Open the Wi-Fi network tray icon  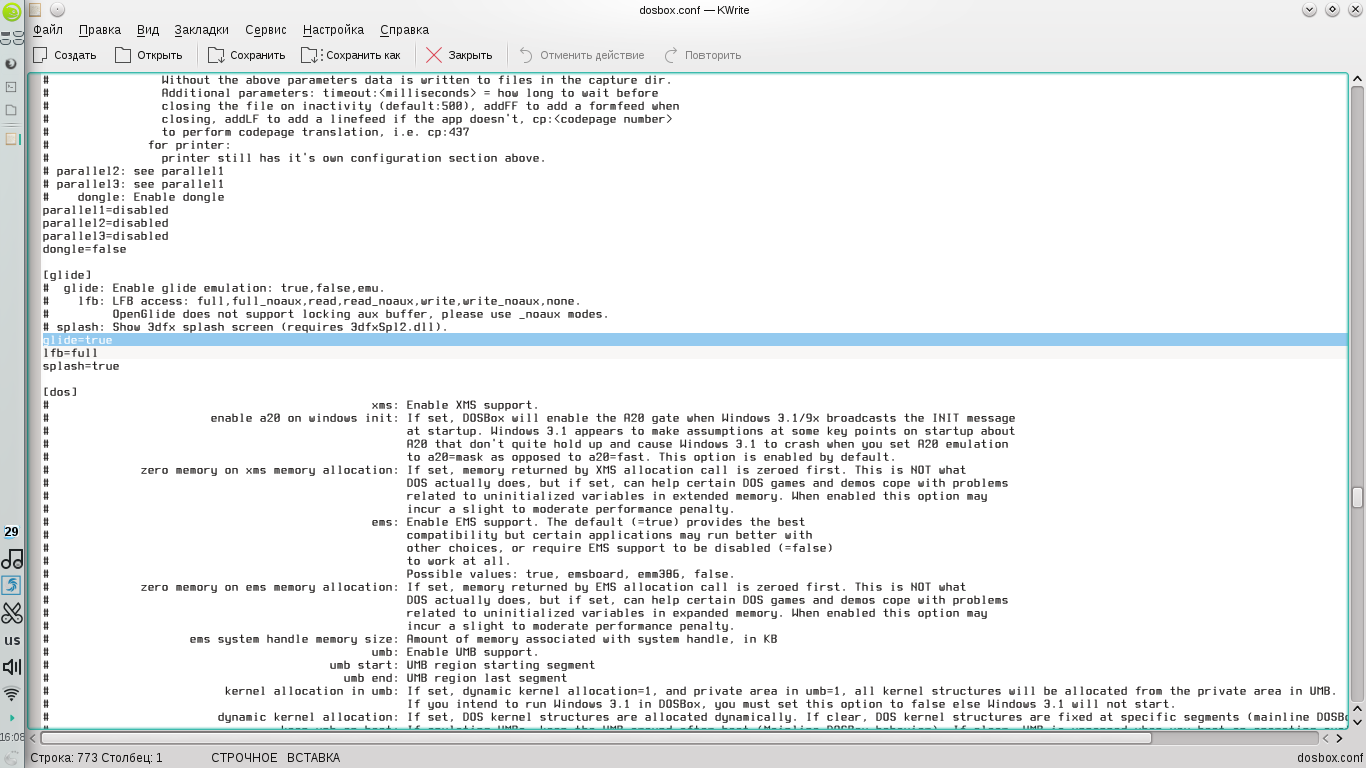(12, 694)
